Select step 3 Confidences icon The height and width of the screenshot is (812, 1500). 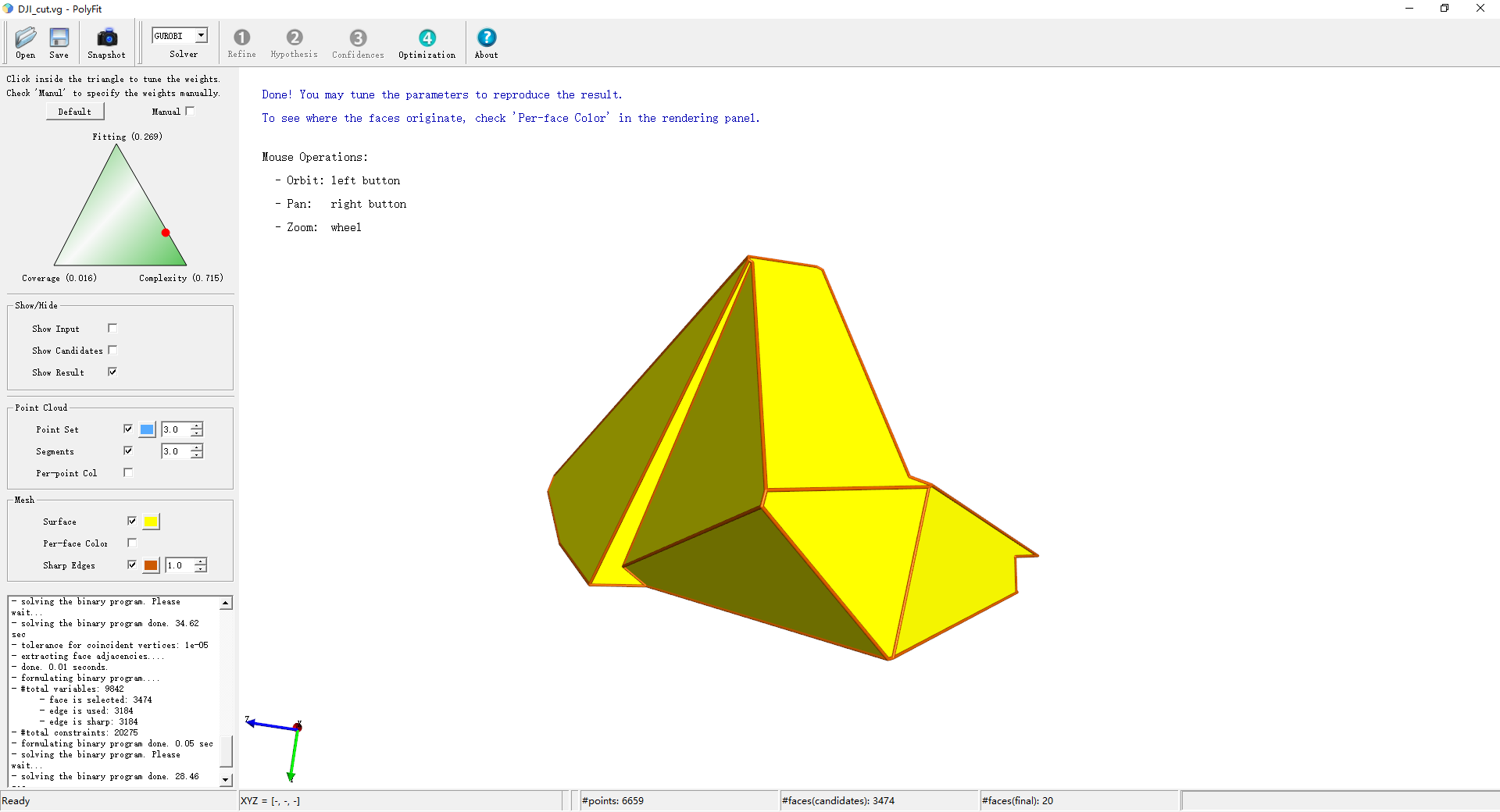358,37
